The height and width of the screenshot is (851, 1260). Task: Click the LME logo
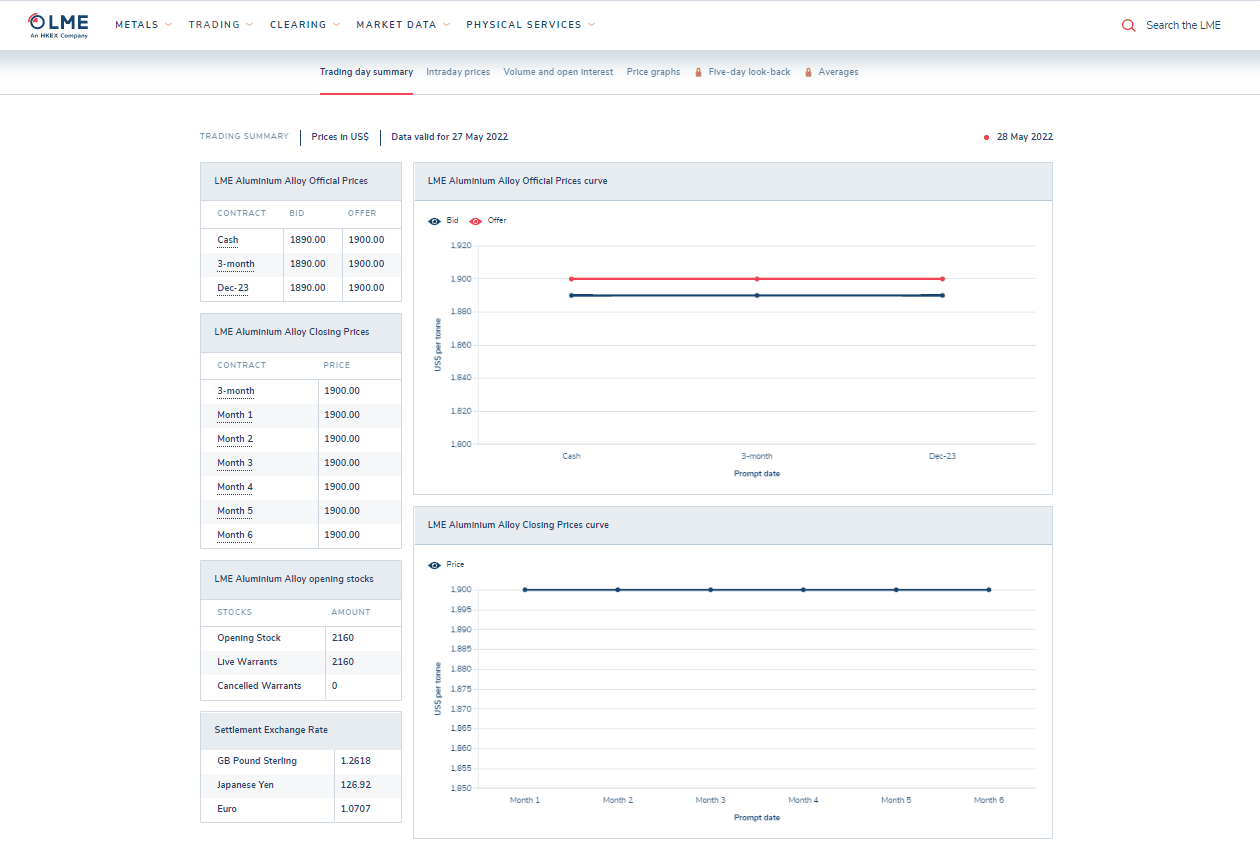59,25
